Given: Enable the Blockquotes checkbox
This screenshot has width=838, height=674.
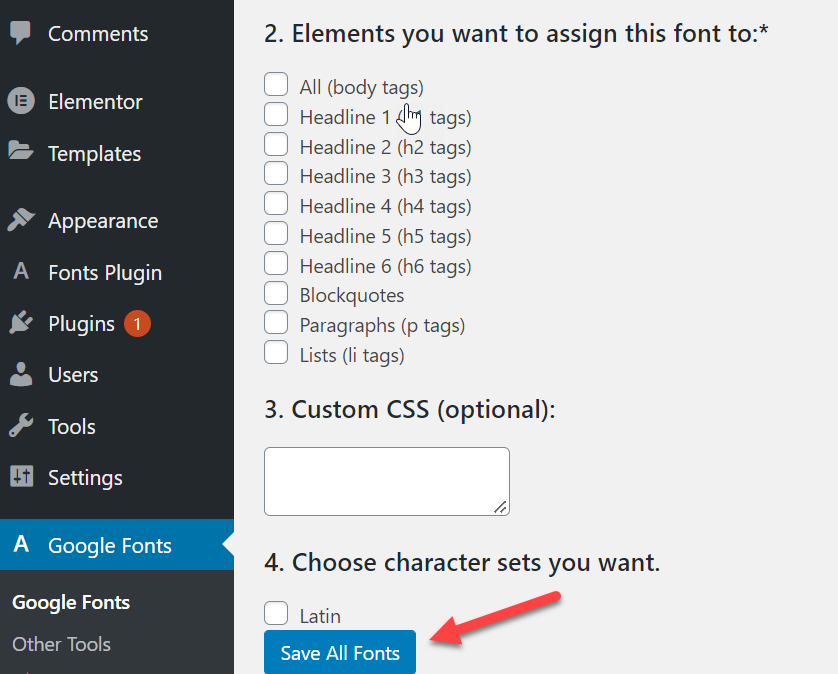Looking at the screenshot, I should [x=276, y=293].
